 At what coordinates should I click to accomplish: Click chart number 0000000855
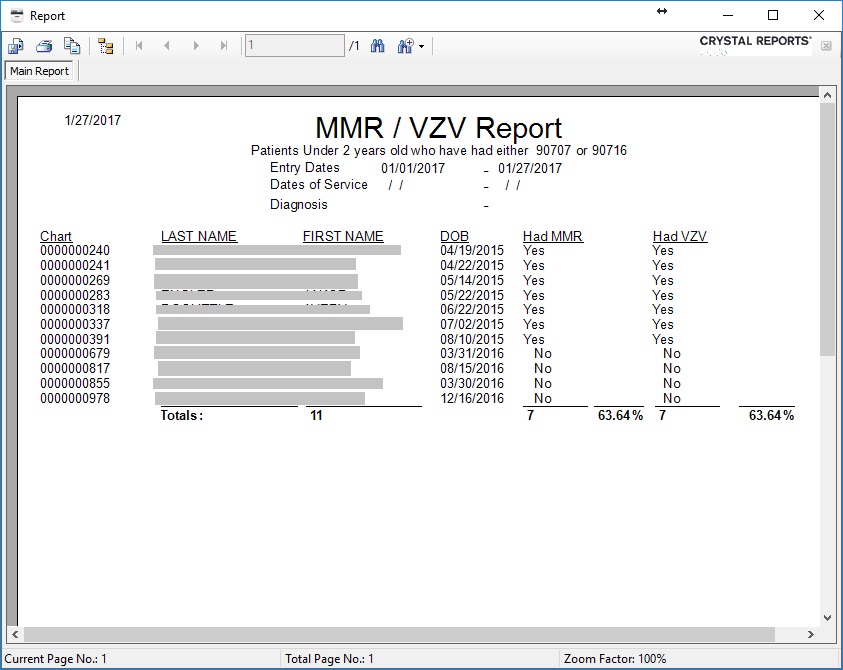pos(75,384)
